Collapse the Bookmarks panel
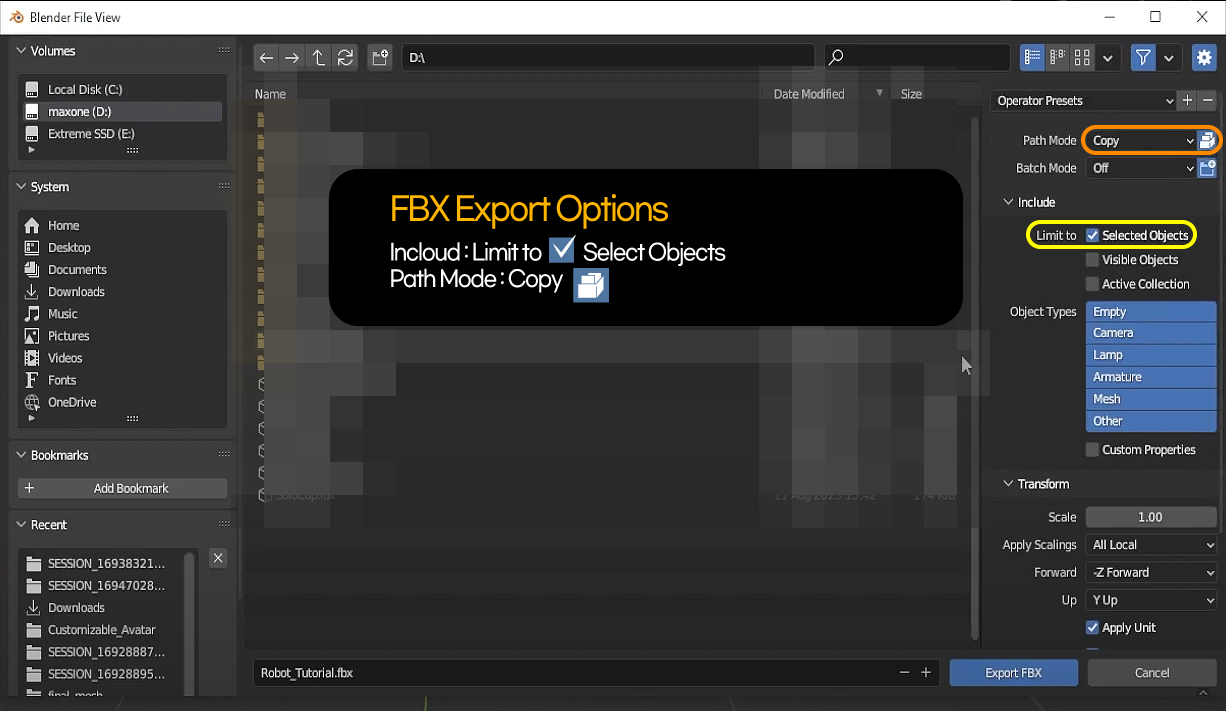Screen dimensions: 1226x711 coord(21,455)
